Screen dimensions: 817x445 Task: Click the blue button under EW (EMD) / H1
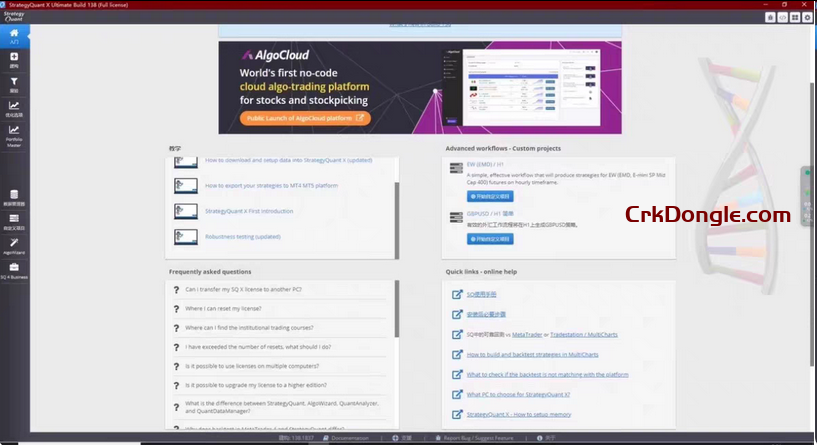pos(491,197)
